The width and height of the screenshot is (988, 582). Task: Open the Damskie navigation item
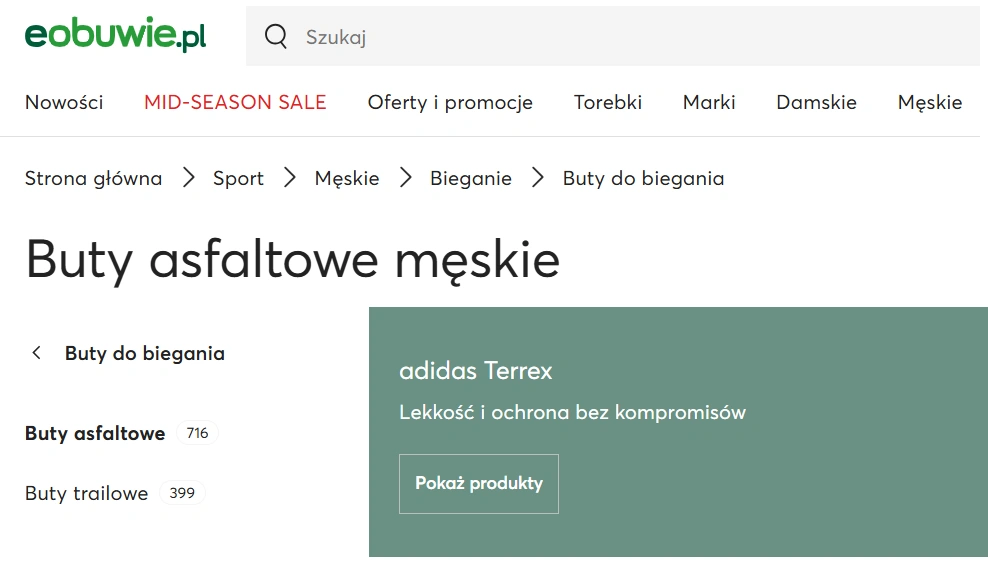pyautogui.click(x=816, y=102)
